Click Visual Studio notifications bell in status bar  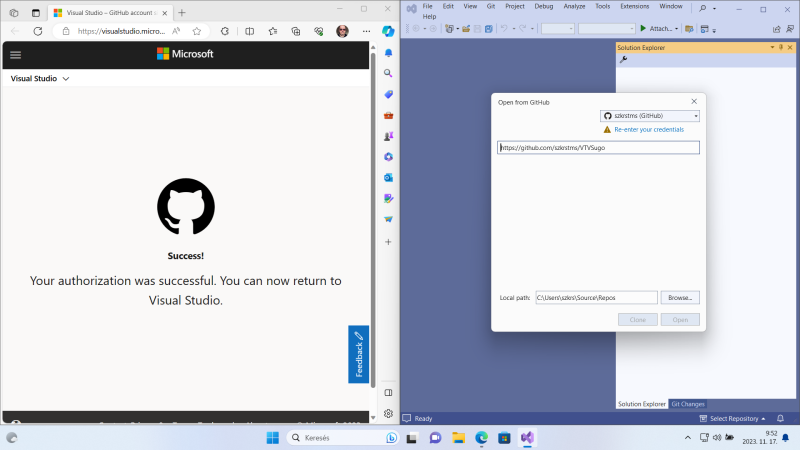(780, 418)
